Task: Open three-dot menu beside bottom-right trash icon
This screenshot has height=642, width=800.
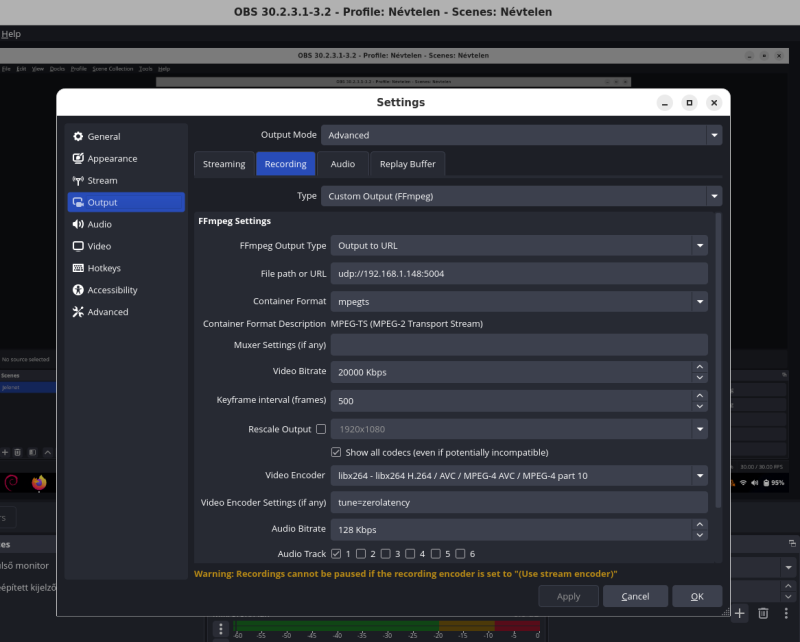Action: pos(786,613)
